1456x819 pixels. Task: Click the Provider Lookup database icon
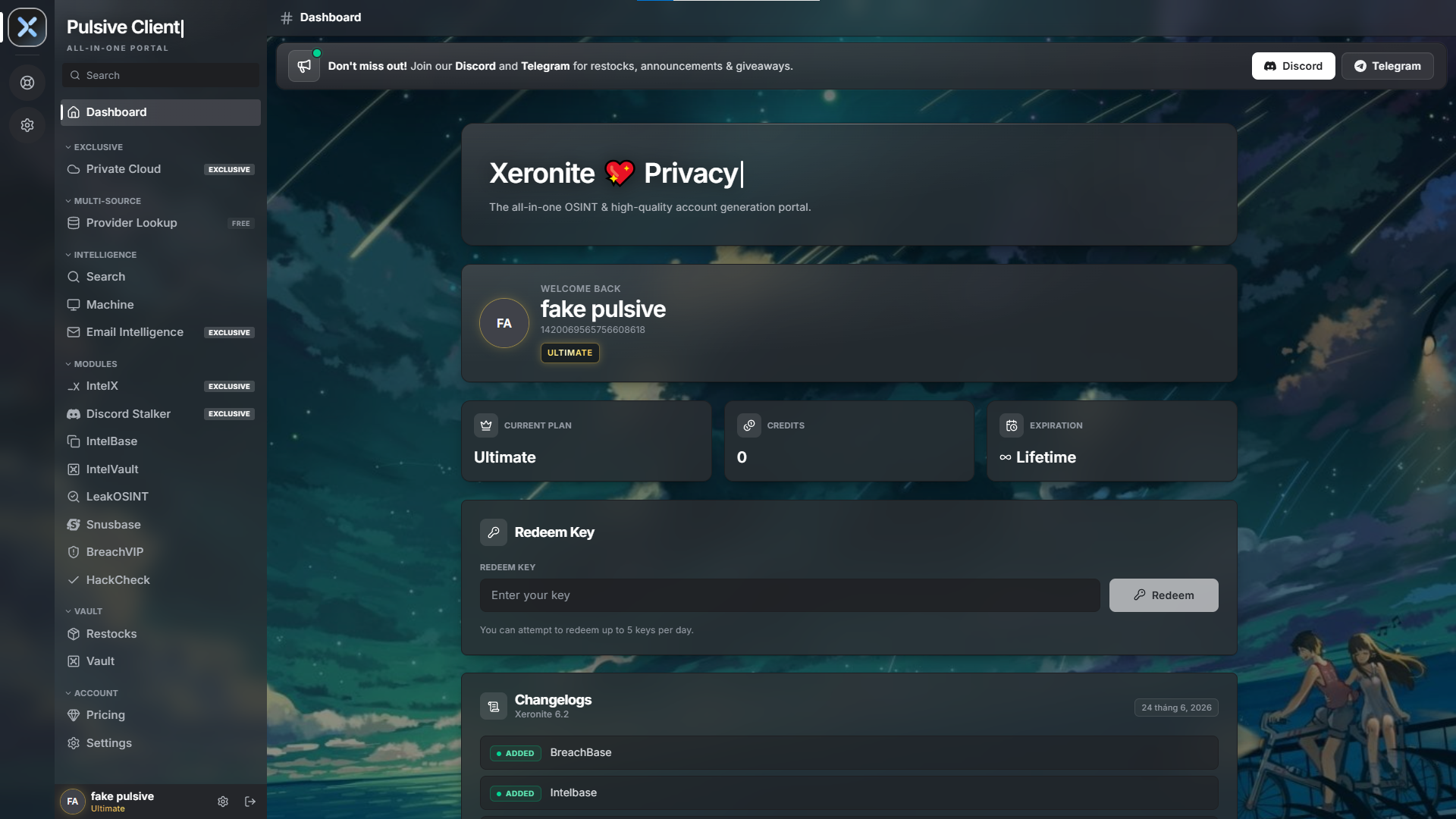[x=74, y=223]
